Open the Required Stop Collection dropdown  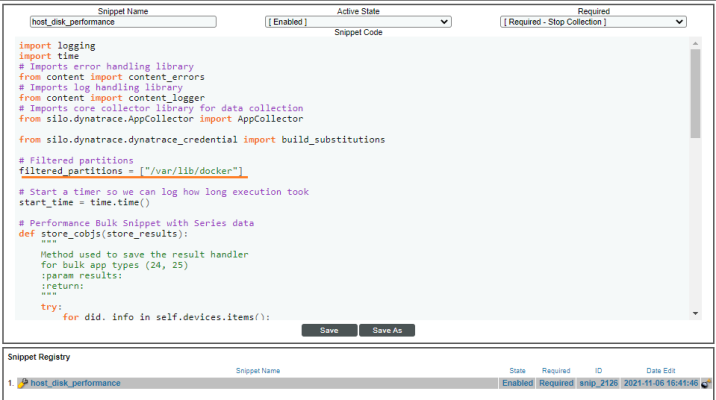click(x=593, y=22)
